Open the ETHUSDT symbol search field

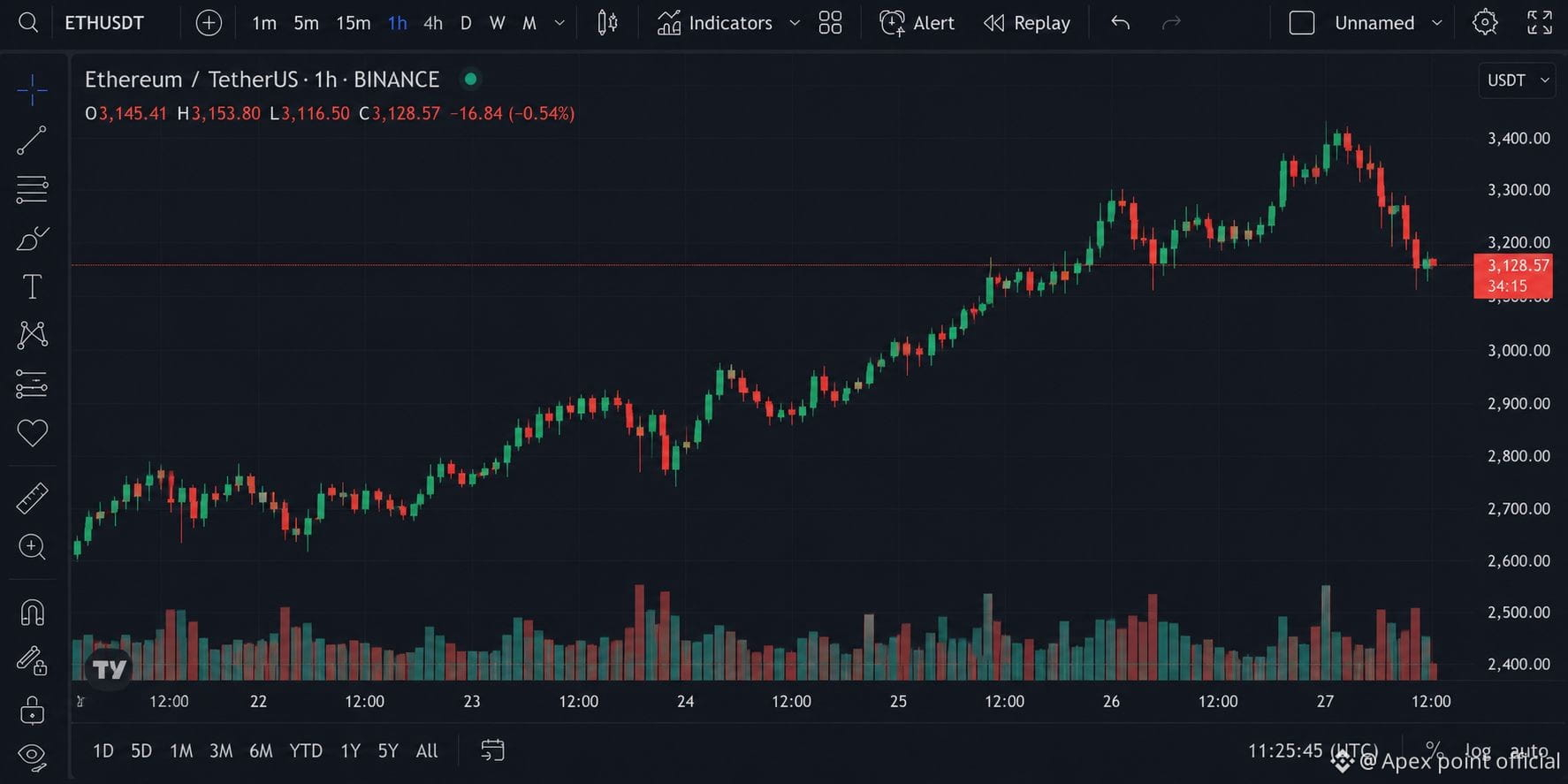click(x=104, y=23)
